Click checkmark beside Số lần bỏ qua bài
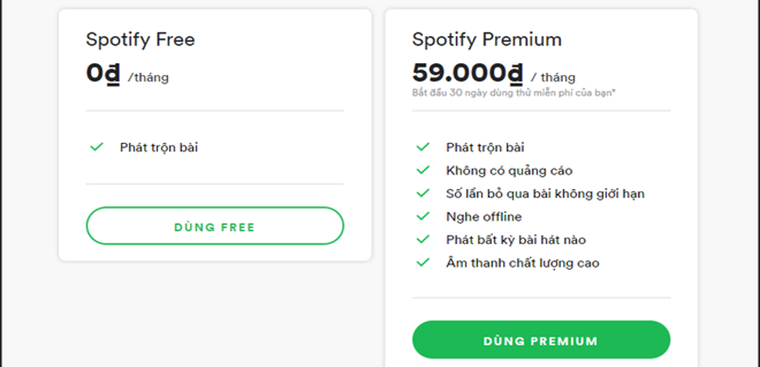This screenshot has width=760, height=367. pyautogui.click(x=423, y=193)
